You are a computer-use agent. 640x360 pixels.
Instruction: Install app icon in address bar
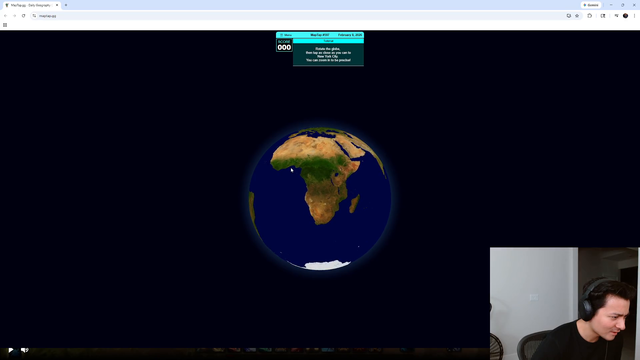tap(569, 16)
